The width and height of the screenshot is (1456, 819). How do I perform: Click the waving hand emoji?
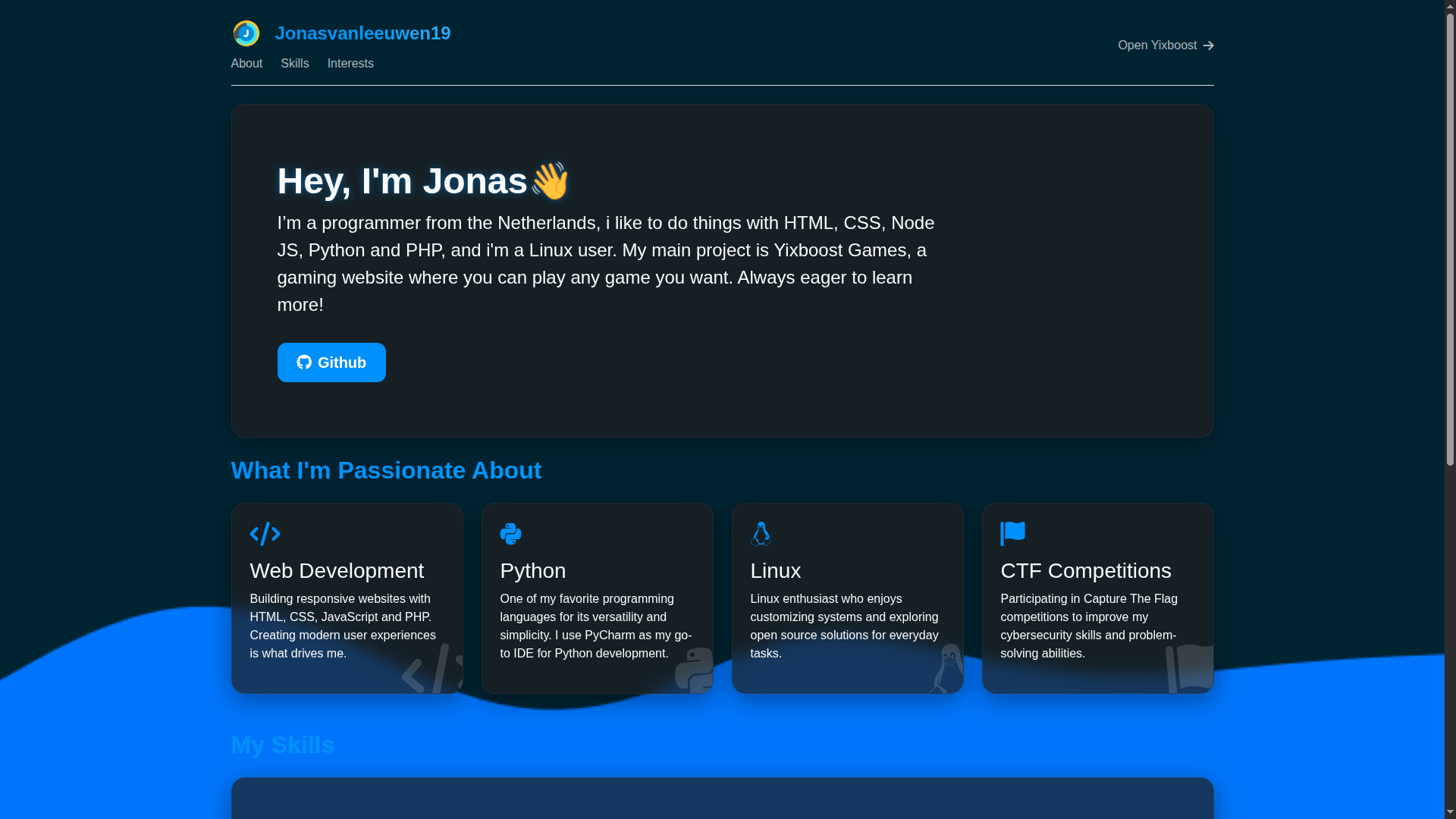click(550, 180)
